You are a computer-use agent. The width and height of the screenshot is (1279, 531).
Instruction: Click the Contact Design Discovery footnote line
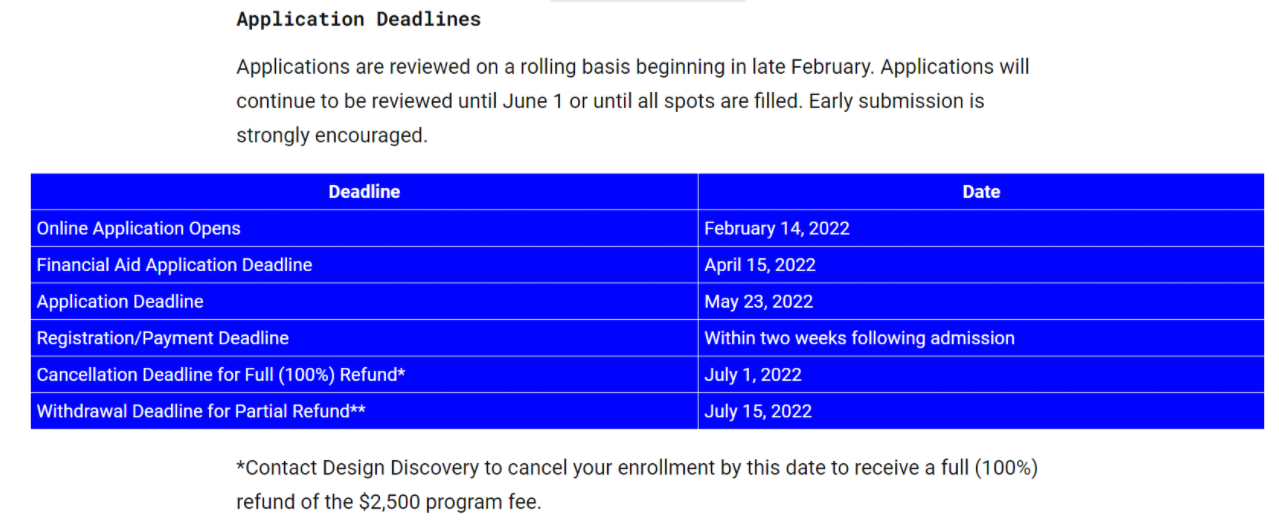point(636,467)
